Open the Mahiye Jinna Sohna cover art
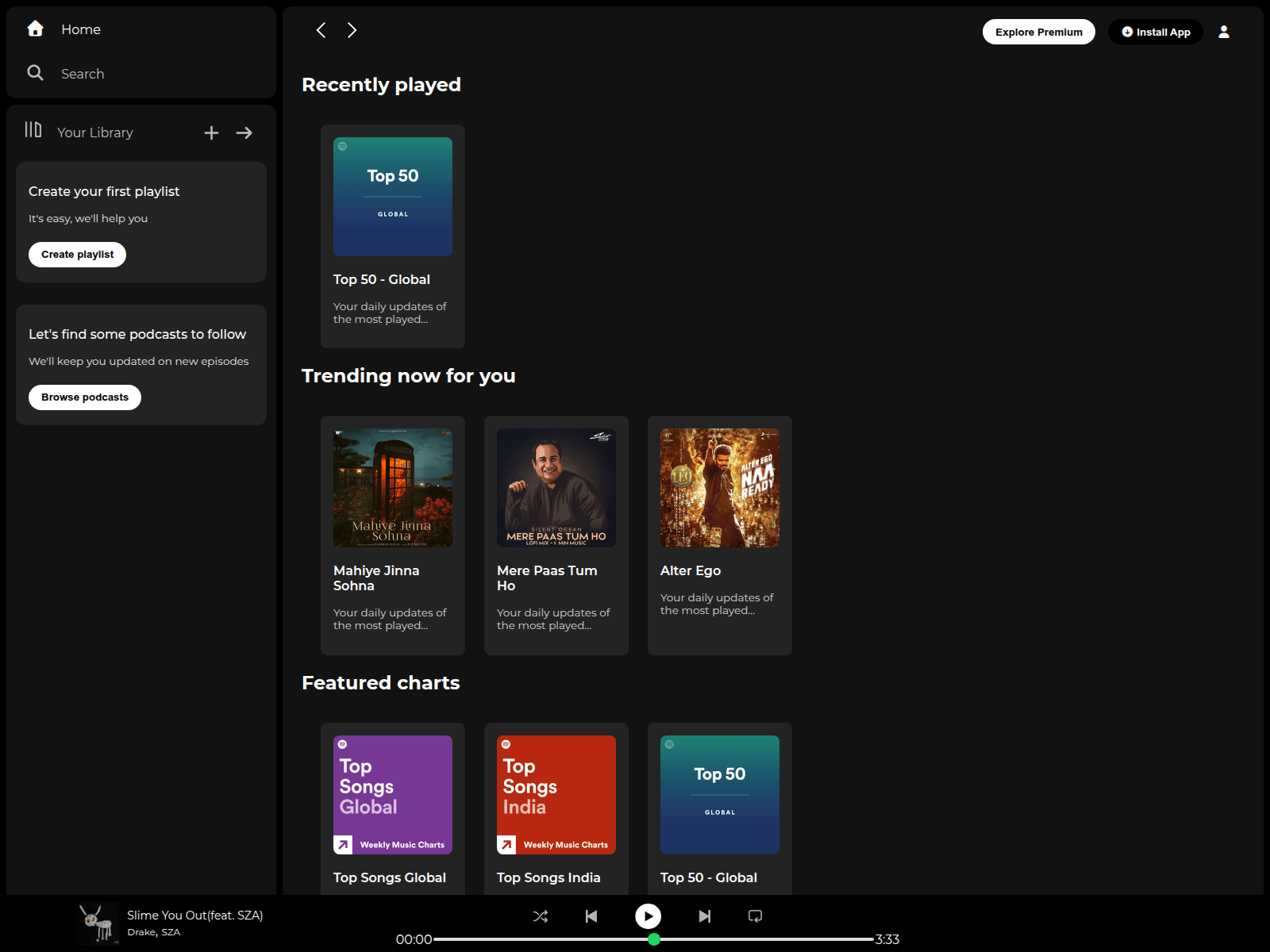 pyautogui.click(x=393, y=488)
